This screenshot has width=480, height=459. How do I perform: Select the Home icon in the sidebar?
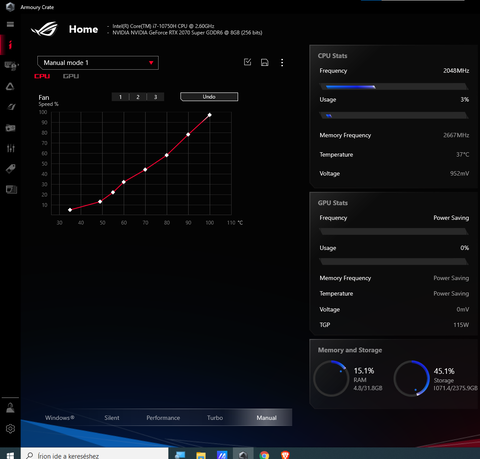tap(10, 44)
